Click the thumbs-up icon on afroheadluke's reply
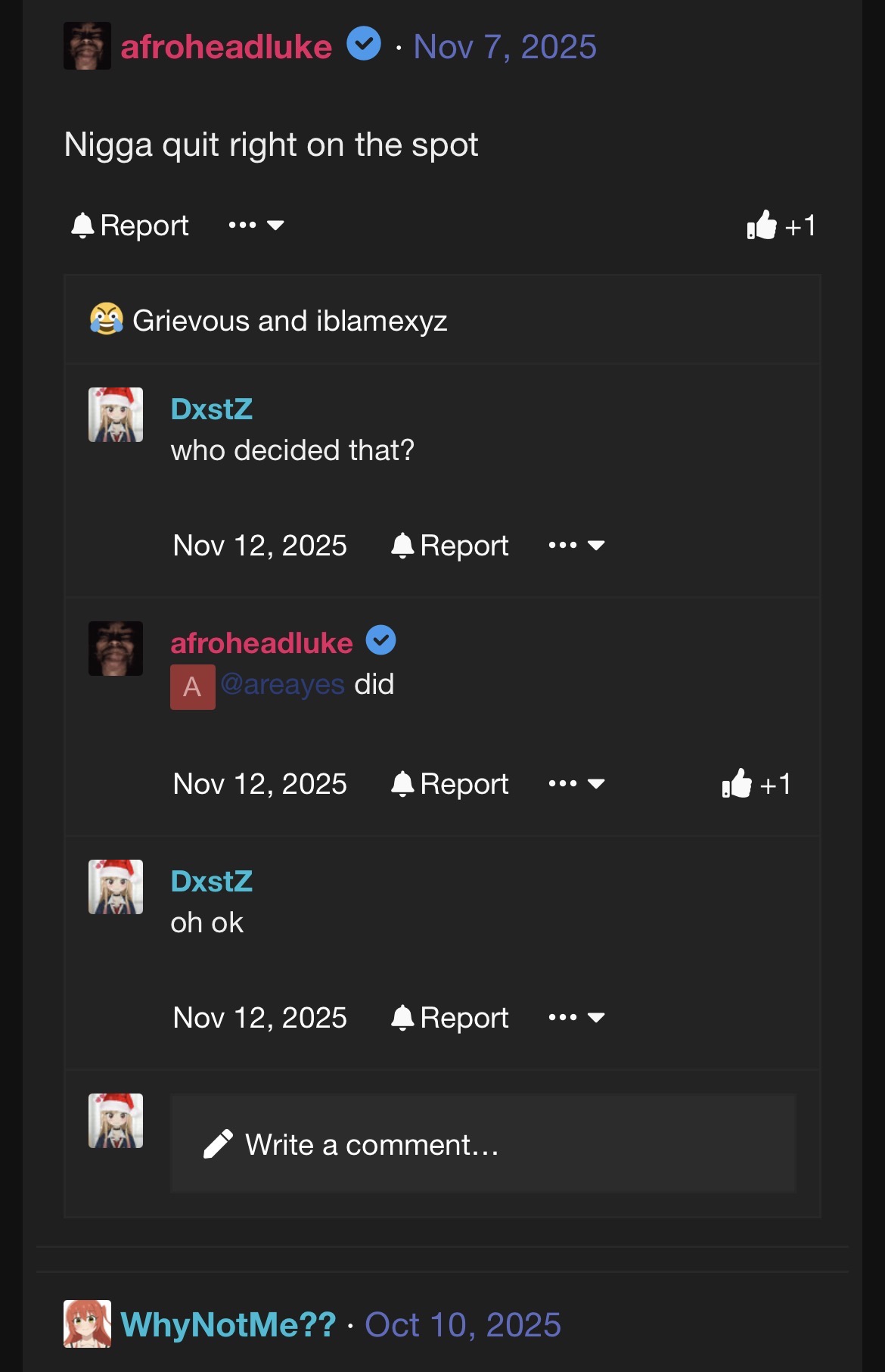The height and width of the screenshot is (1372, 885). tap(737, 783)
